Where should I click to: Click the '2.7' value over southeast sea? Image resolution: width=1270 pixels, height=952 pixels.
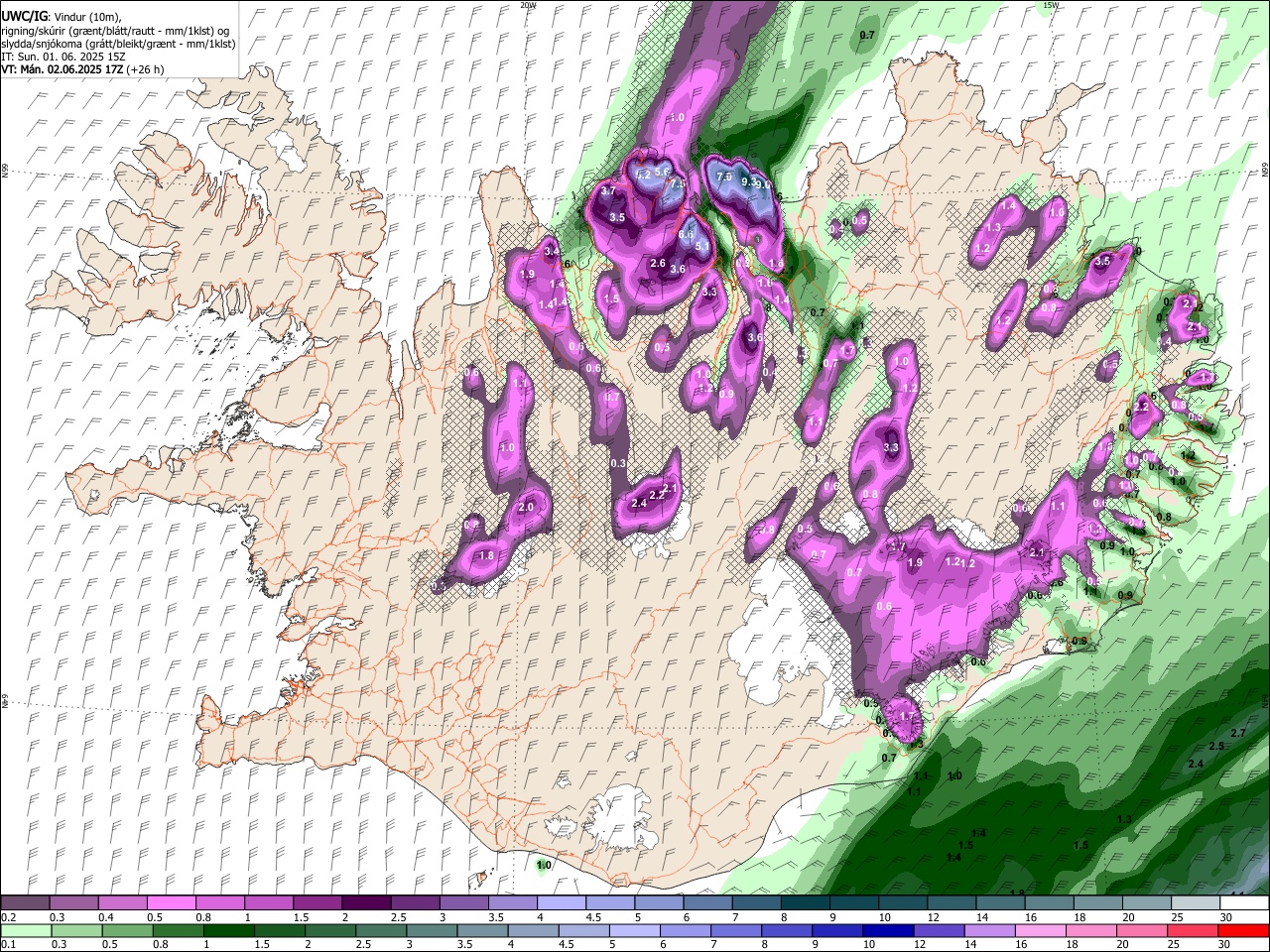[x=1237, y=733]
